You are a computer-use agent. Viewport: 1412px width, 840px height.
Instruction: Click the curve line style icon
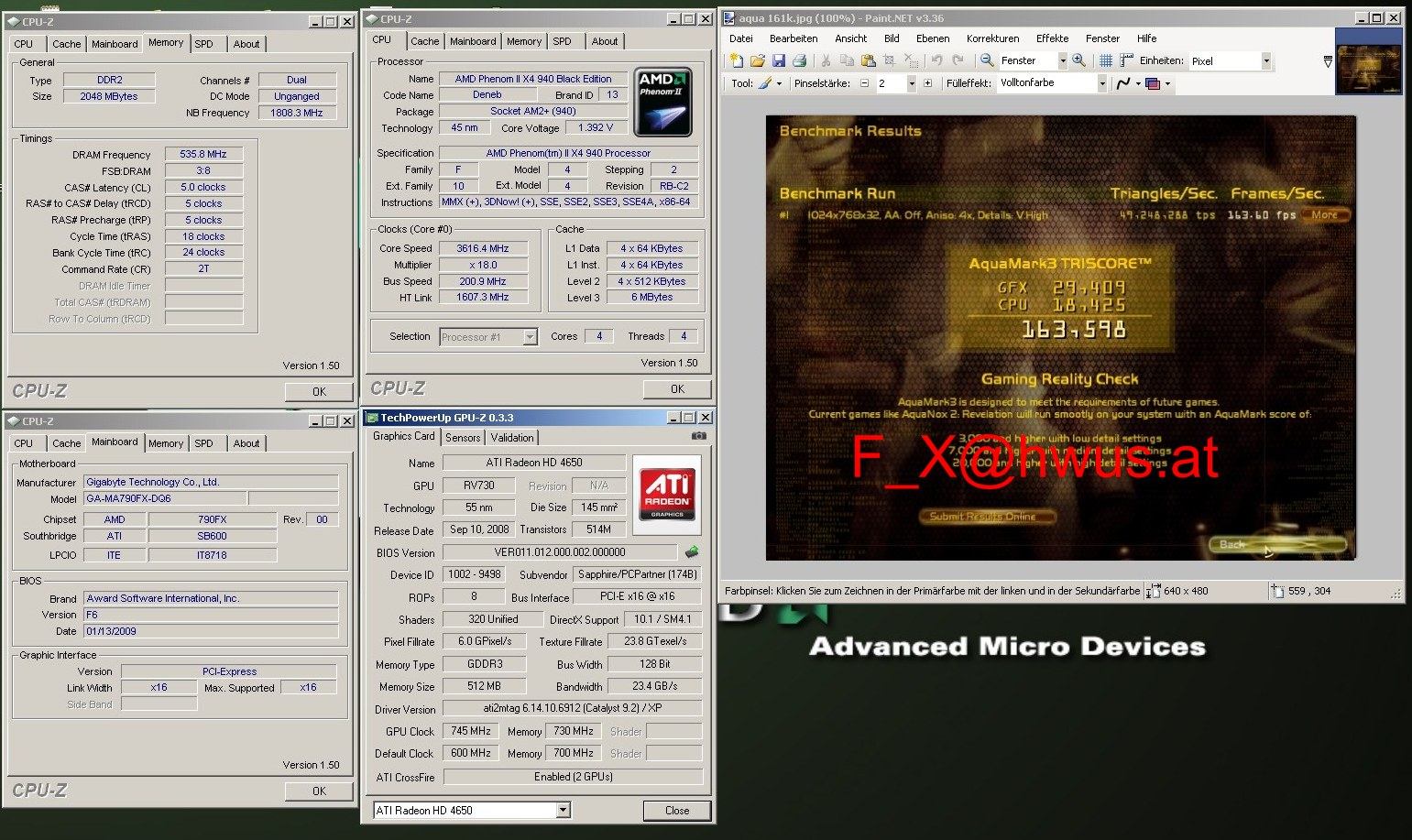[1123, 83]
